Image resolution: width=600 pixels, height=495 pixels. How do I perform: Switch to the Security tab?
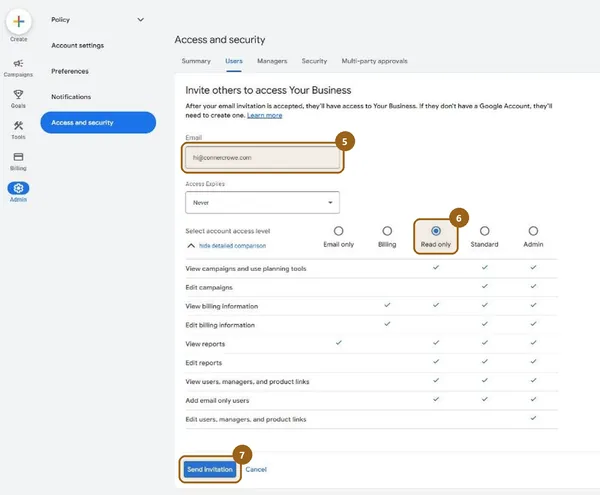(x=314, y=61)
